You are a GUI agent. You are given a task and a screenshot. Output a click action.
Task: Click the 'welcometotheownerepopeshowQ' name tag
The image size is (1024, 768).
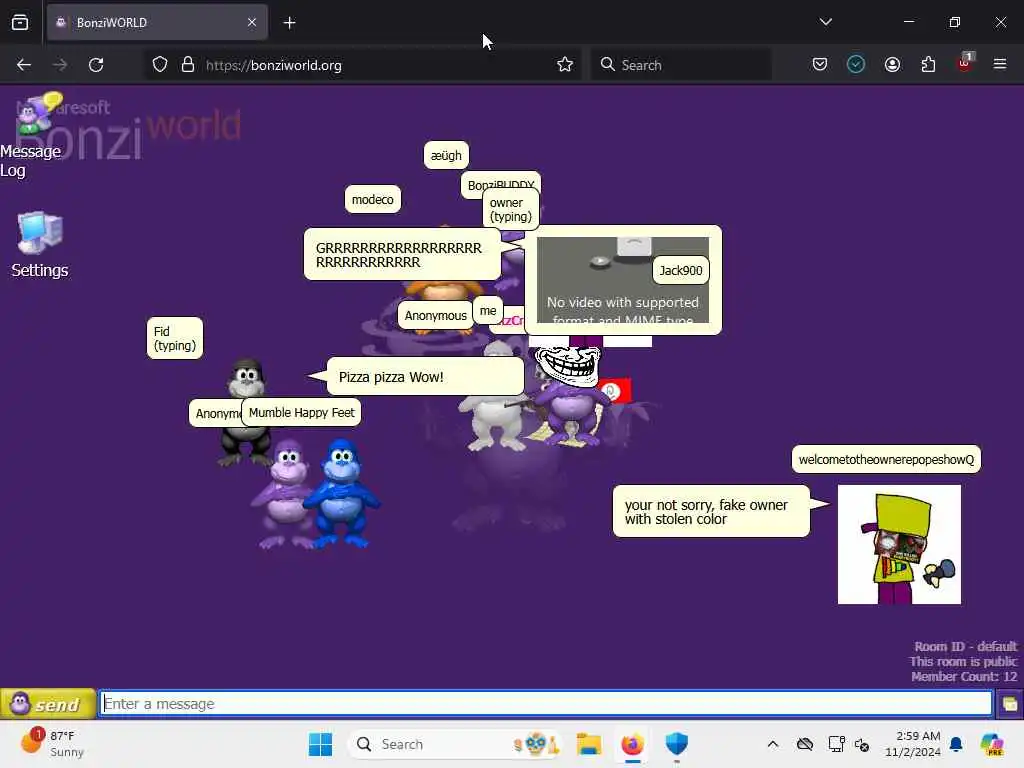click(x=886, y=460)
